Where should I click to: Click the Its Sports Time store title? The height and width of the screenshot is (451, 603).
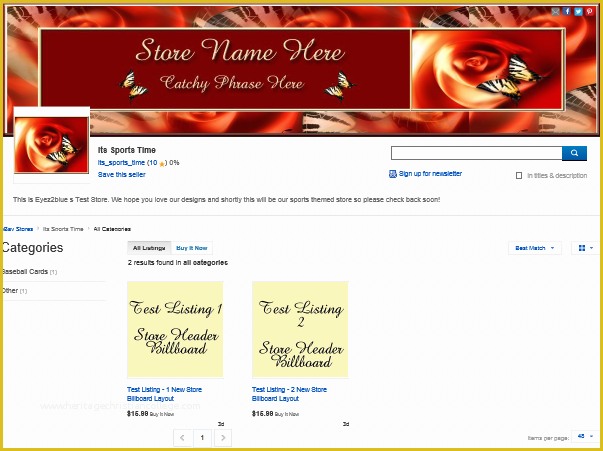[x=127, y=150]
